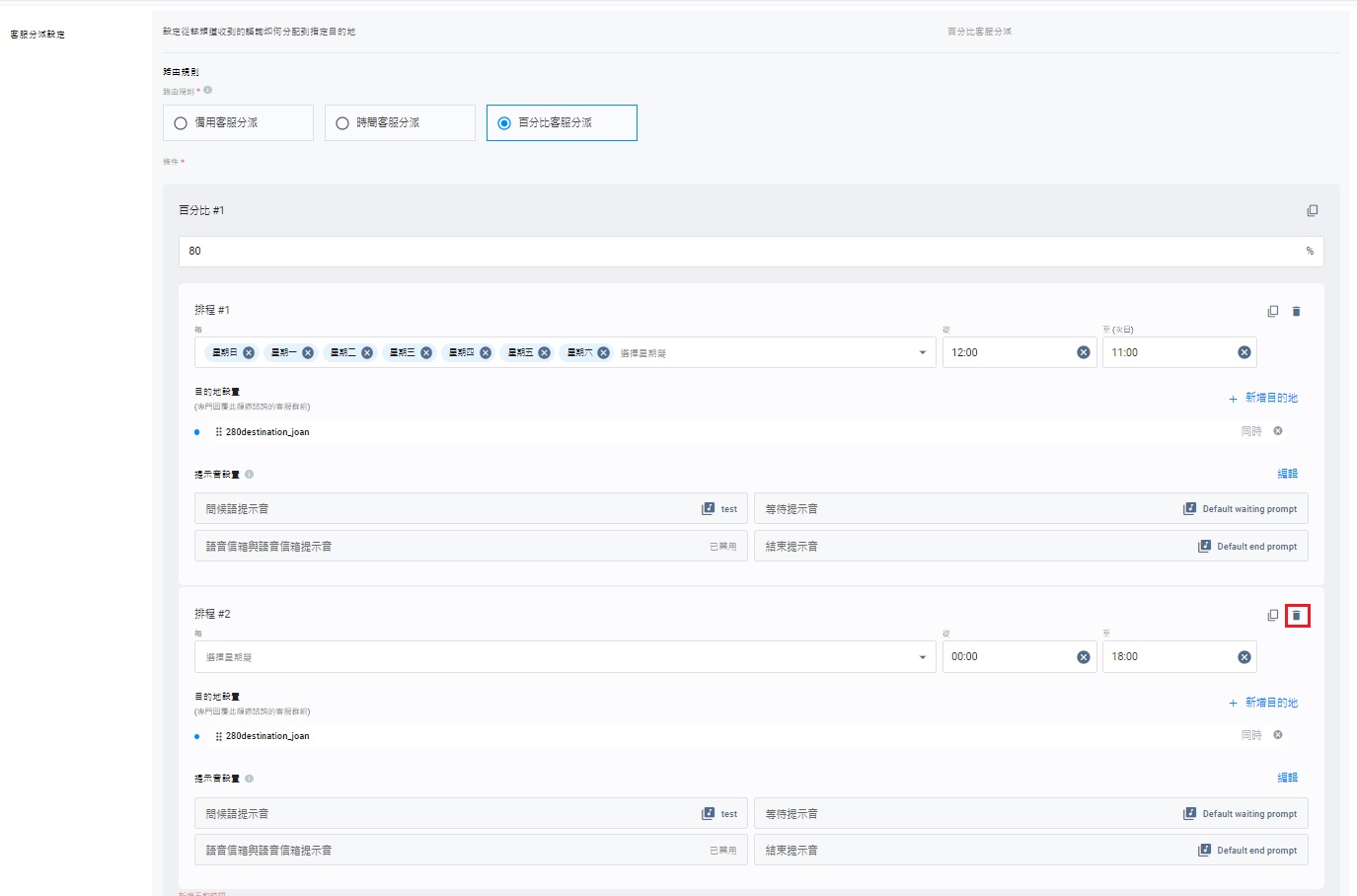This screenshot has width=1357, height=896.
Task: Click 新增目的地 in 排程 #1
Action: point(1263,398)
